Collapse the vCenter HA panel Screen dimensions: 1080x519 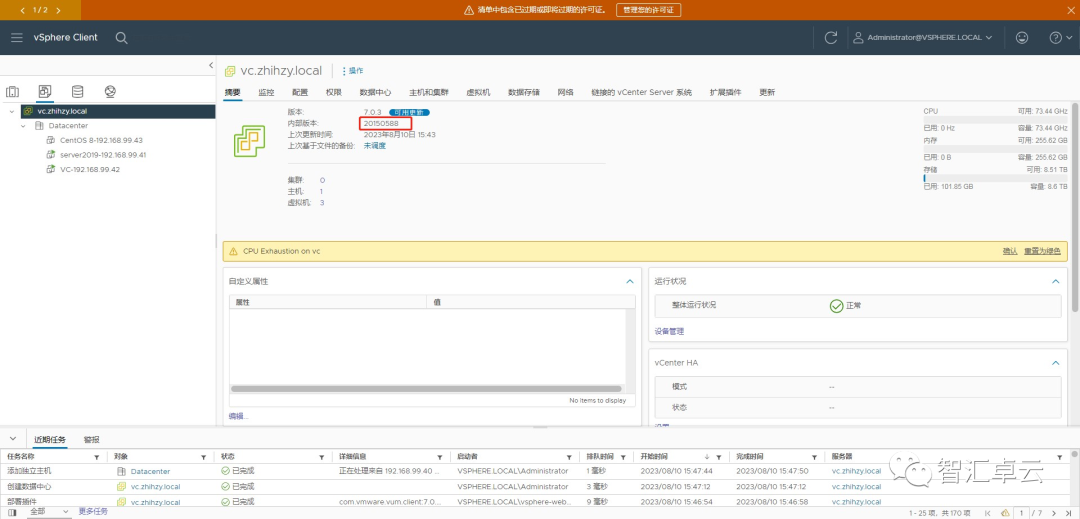click(1055, 363)
